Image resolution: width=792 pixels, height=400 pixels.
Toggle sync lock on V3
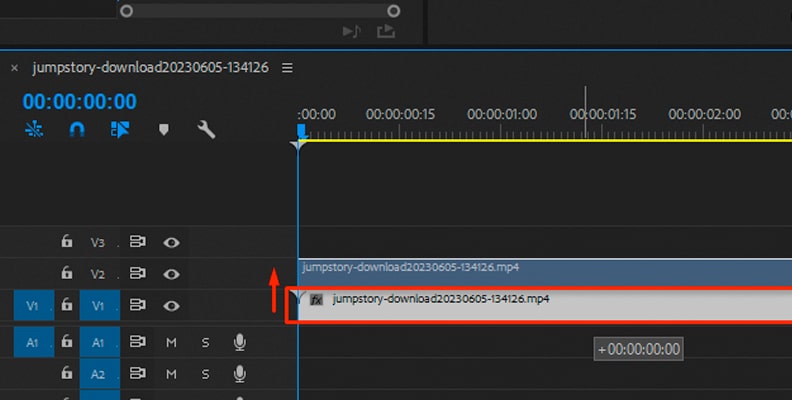pos(137,242)
